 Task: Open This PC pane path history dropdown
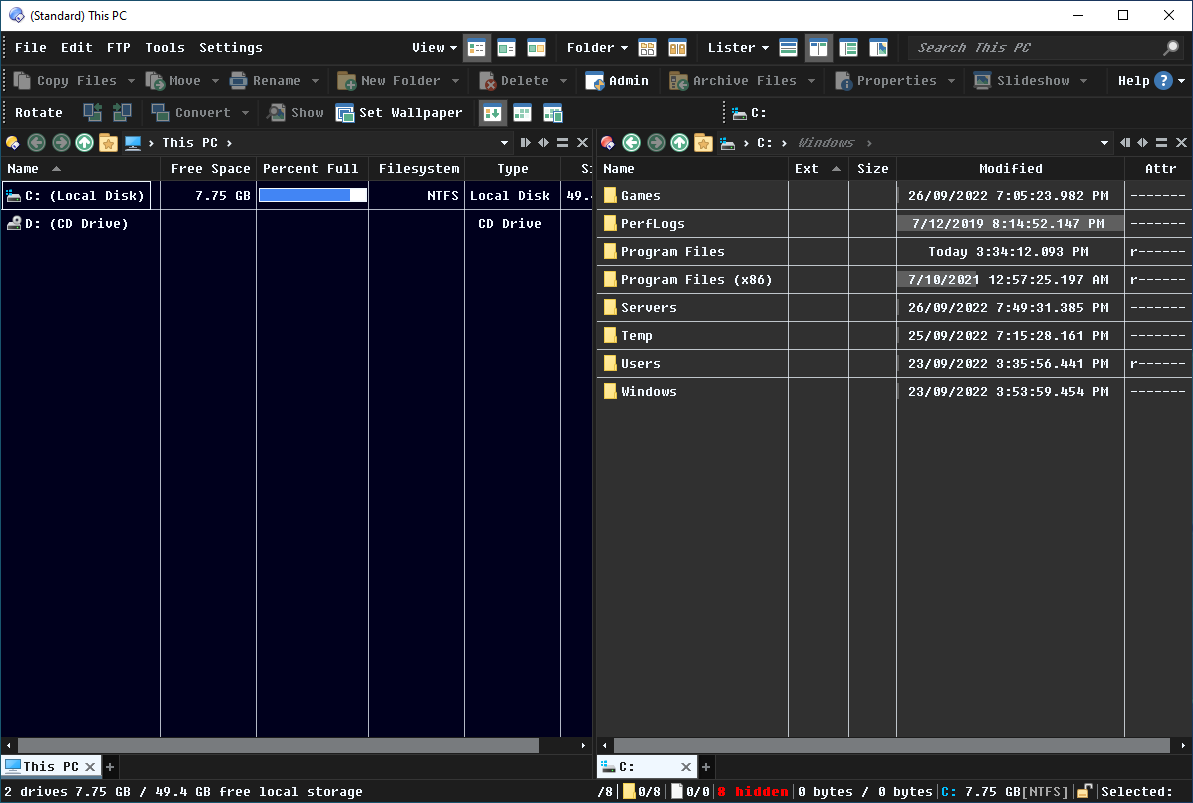(x=504, y=143)
